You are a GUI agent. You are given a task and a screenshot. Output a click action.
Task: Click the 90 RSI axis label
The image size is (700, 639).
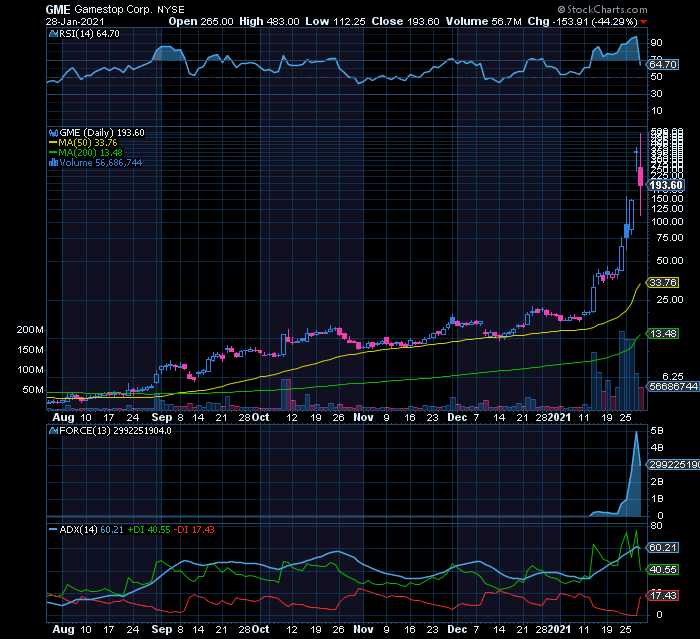click(657, 43)
